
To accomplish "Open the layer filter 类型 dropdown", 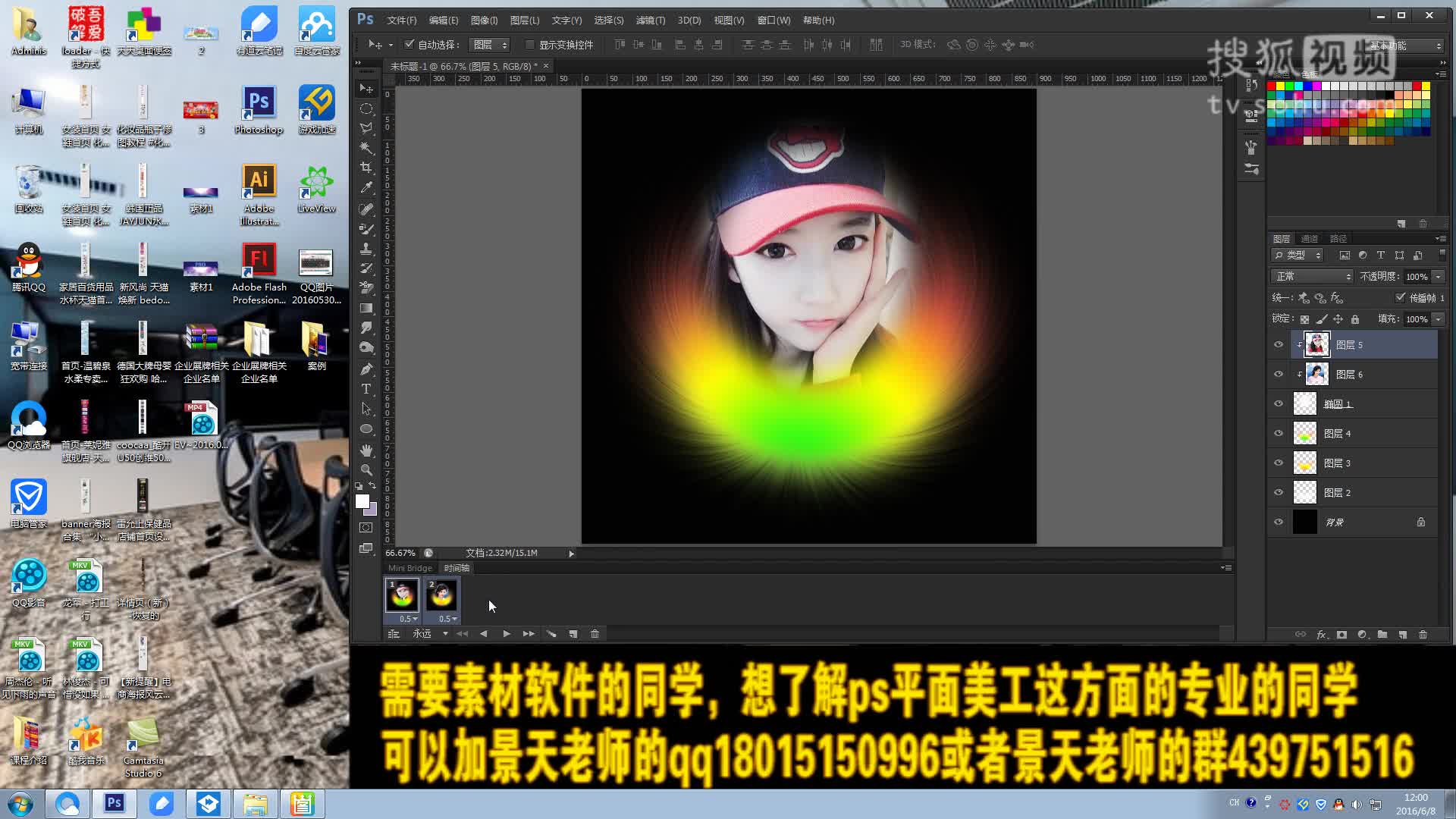I will [x=1298, y=256].
